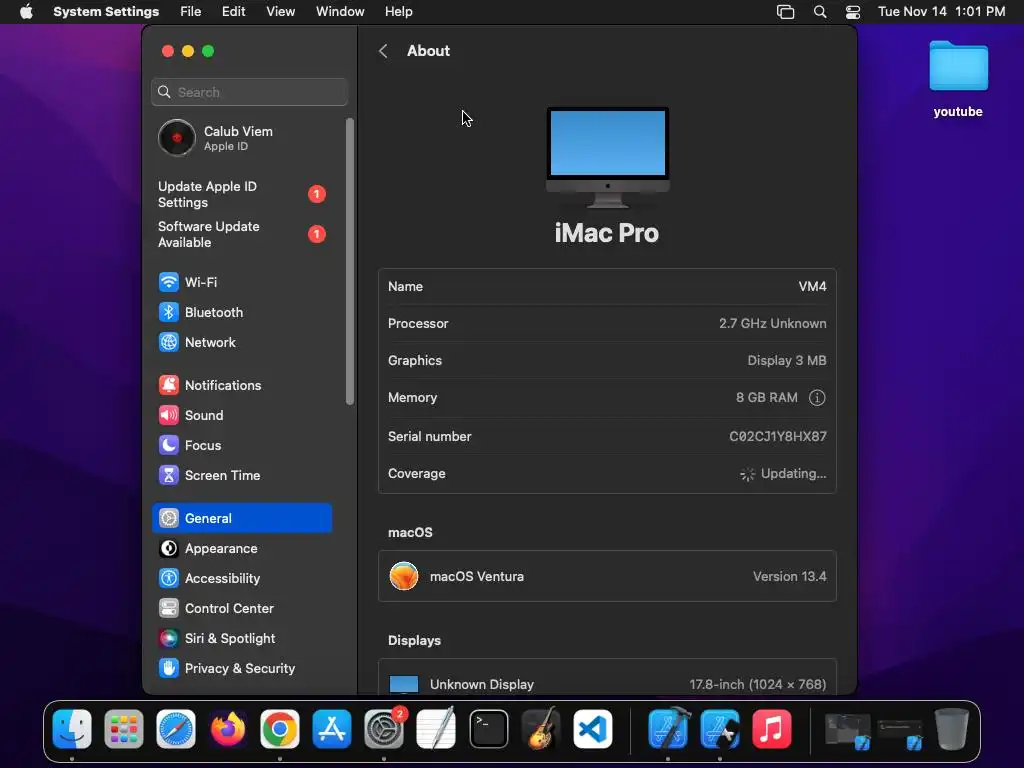Launch Google Chrome from the Dock
The image size is (1024, 768).
pos(280,729)
